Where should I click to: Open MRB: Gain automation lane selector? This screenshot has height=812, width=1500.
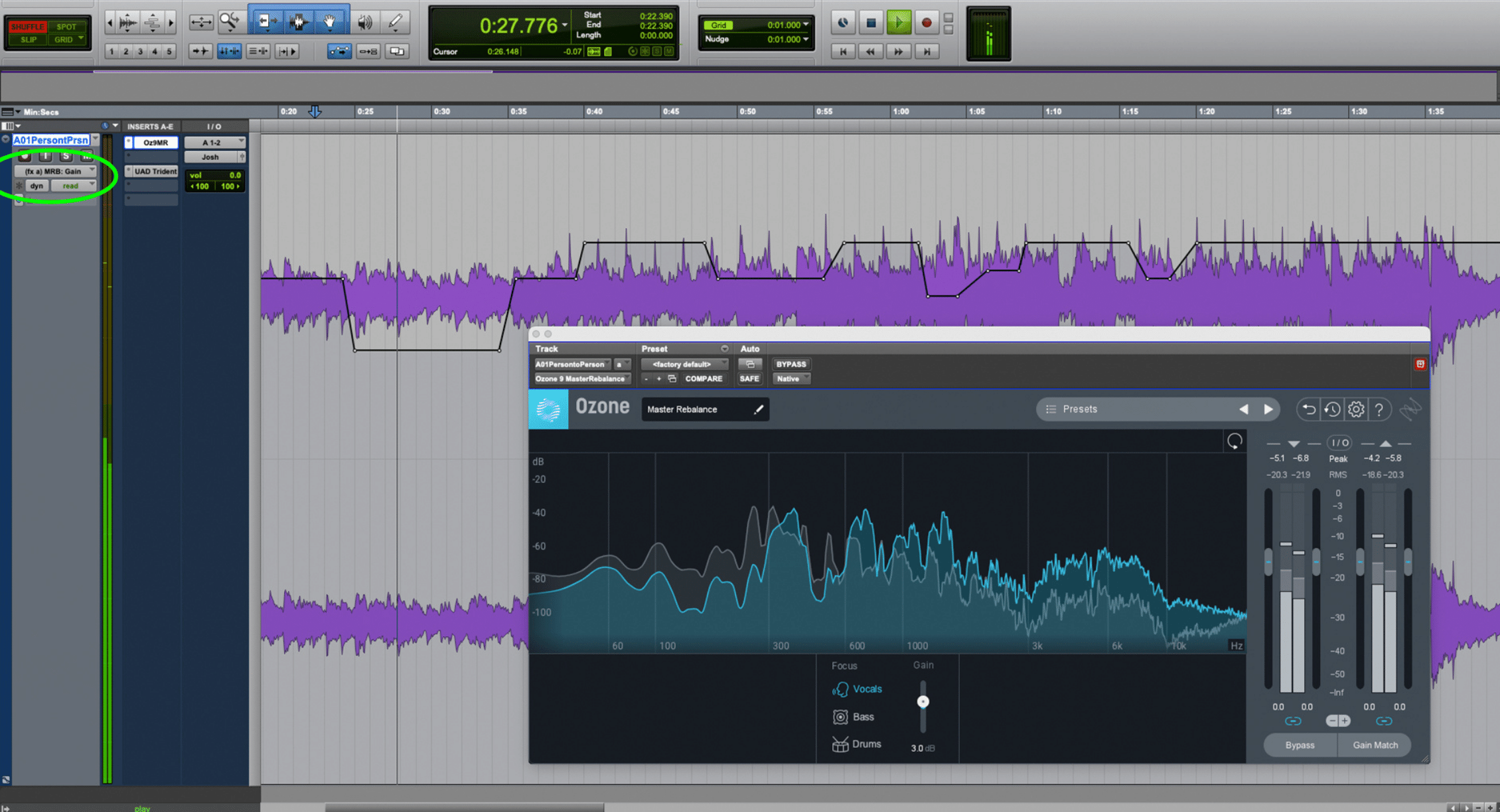56,171
